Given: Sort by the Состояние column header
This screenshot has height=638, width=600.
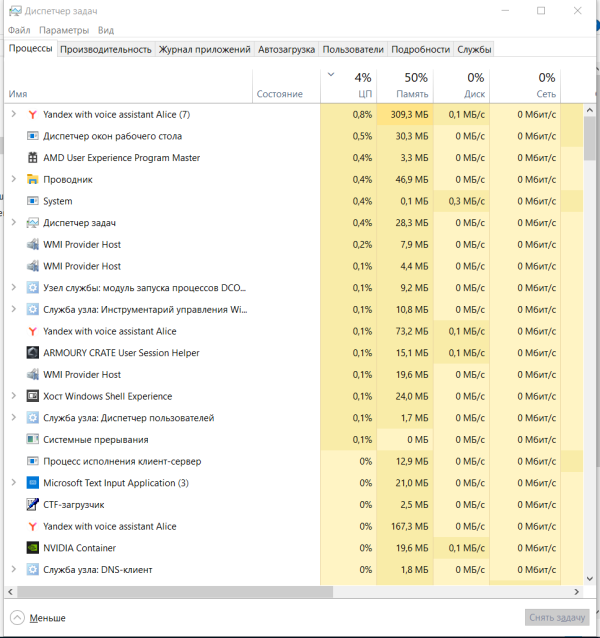Looking at the screenshot, I should pos(286,86).
